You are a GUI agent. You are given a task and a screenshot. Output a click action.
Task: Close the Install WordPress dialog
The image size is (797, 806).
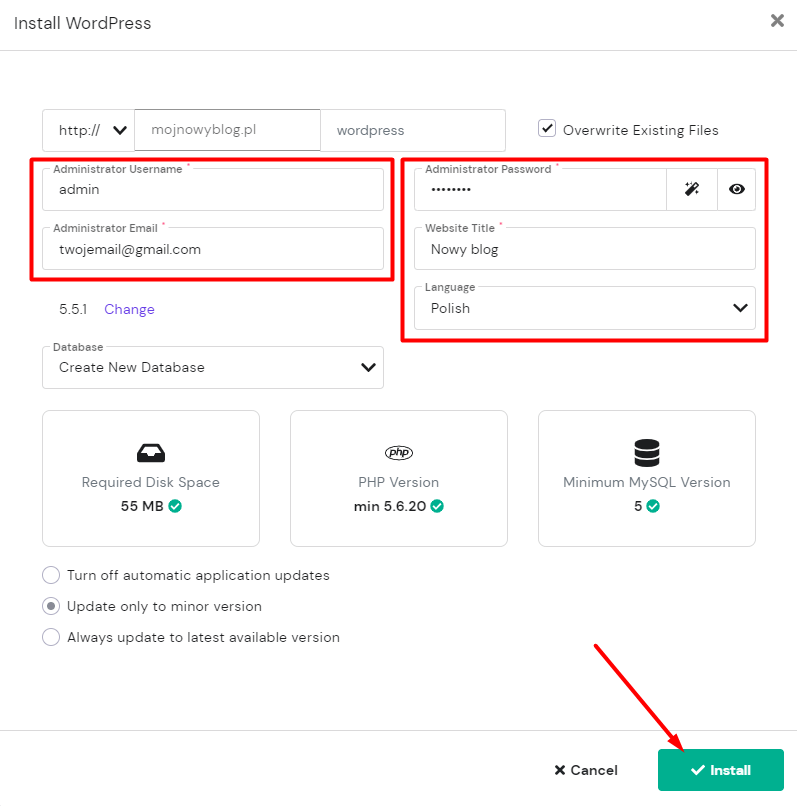[777, 21]
